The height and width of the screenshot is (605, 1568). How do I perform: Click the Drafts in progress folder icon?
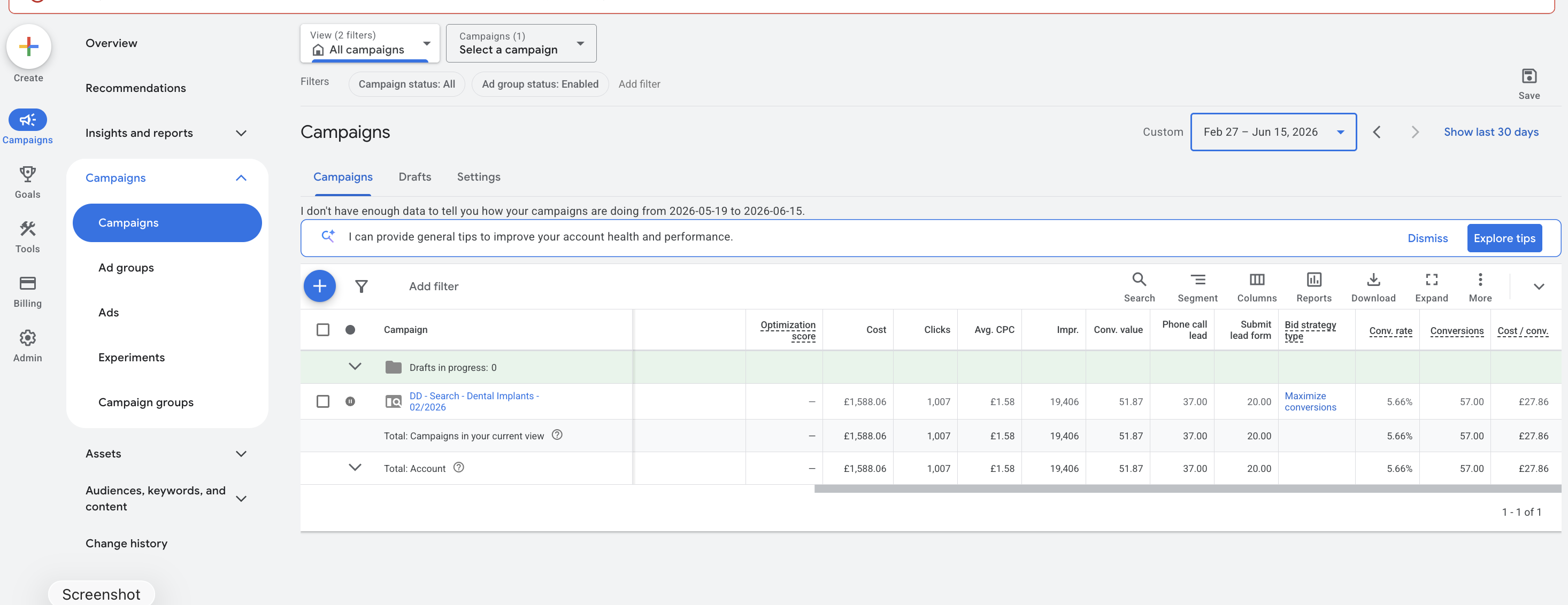tap(393, 367)
